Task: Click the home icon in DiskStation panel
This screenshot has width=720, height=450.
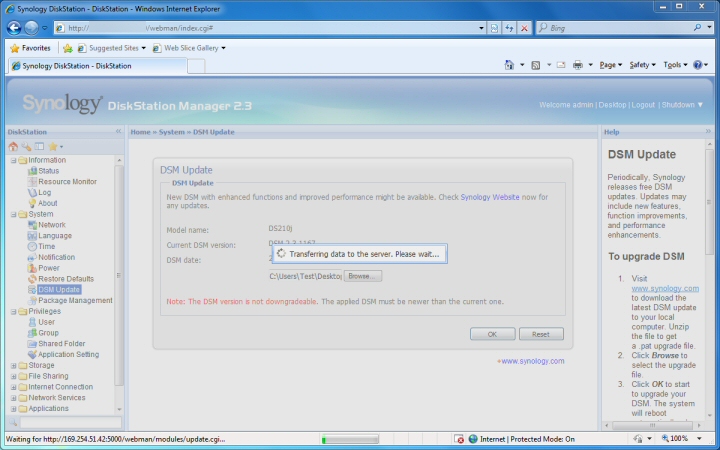Action: click(x=13, y=146)
